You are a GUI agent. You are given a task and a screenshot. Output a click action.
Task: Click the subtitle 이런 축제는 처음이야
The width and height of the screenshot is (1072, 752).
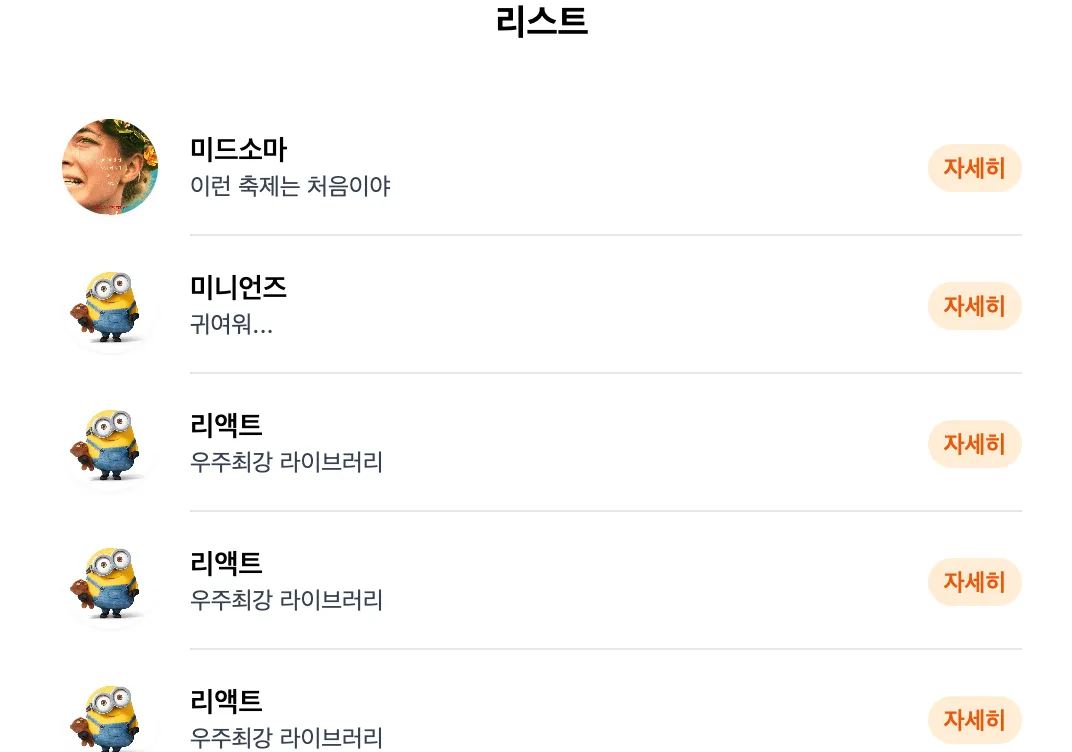click(x=290, y=186)
